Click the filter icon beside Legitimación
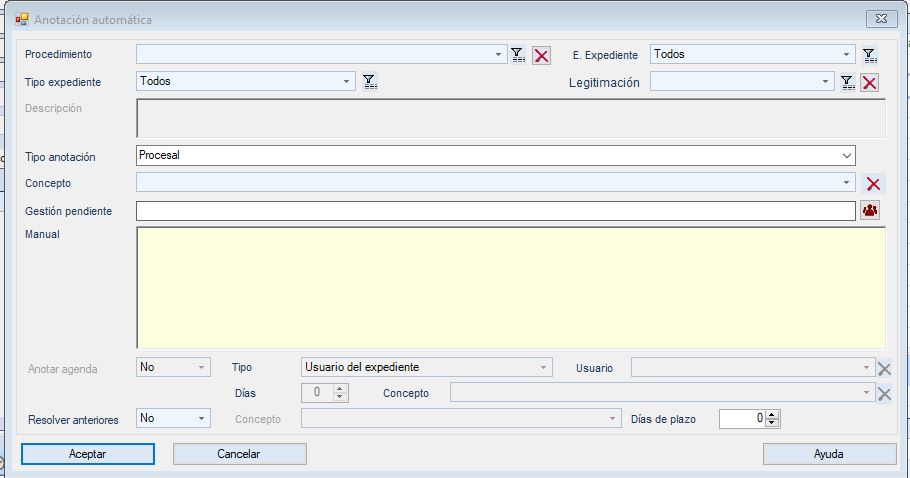Screen dimensions: 910x478 (x=847, y=82)
